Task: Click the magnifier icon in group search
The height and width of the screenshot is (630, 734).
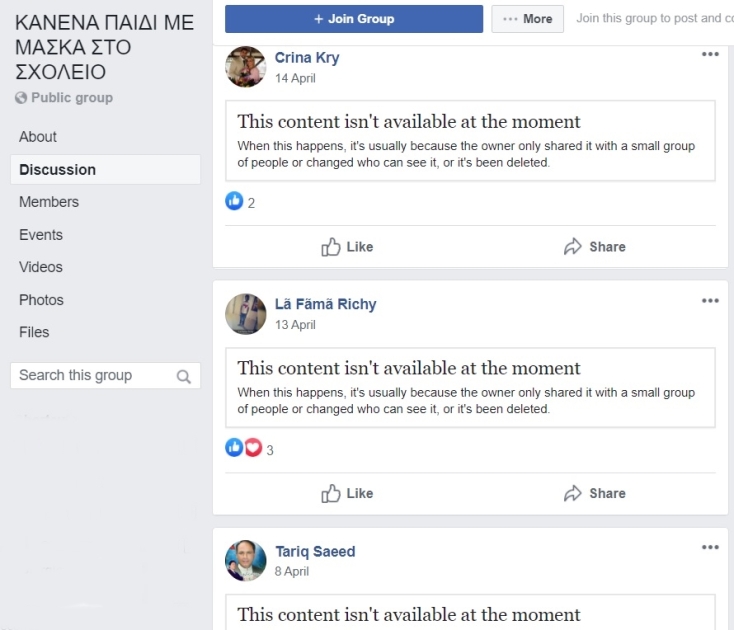Action: (183, 377)
